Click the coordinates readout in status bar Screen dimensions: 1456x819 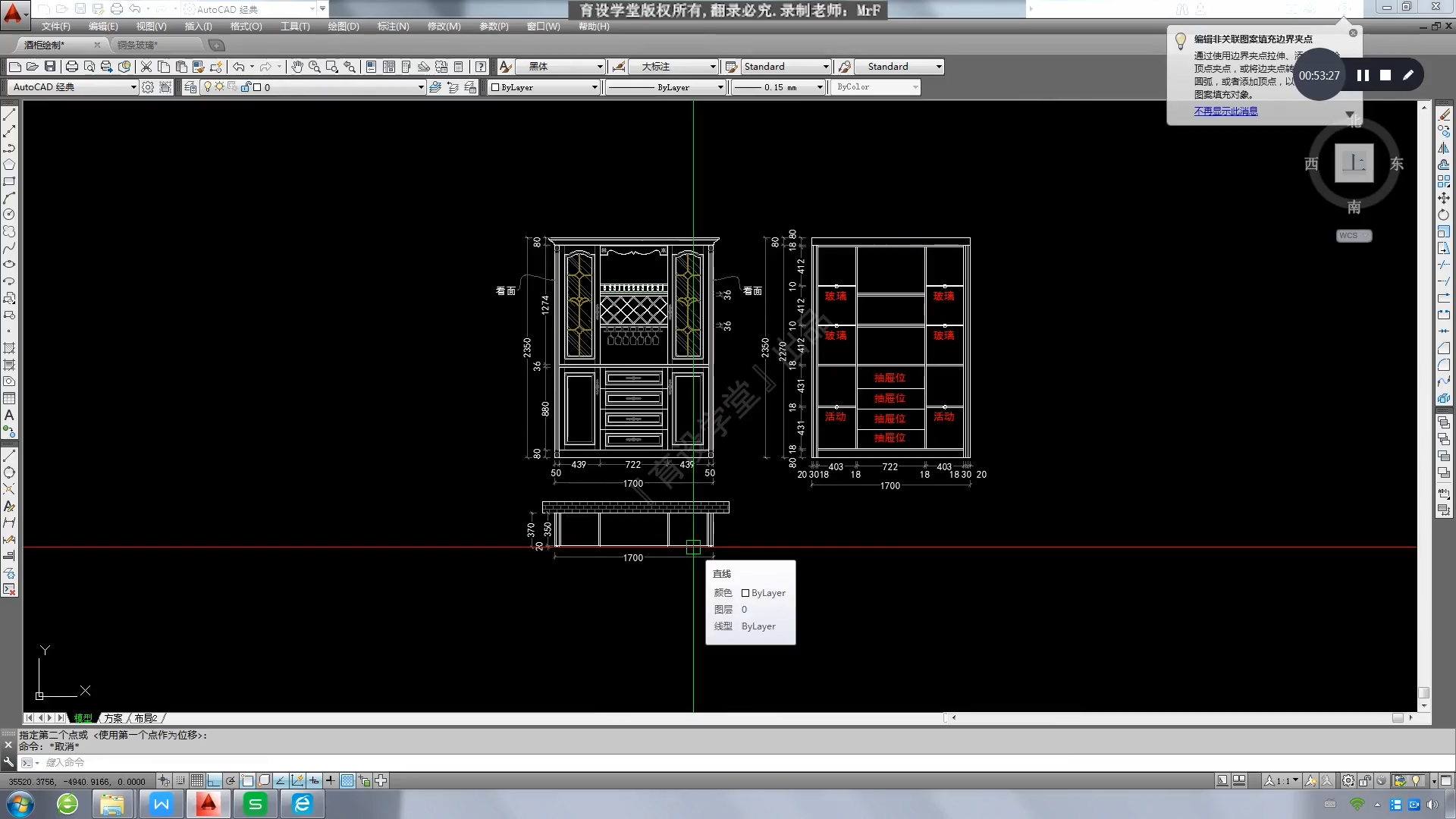point(77,781)
